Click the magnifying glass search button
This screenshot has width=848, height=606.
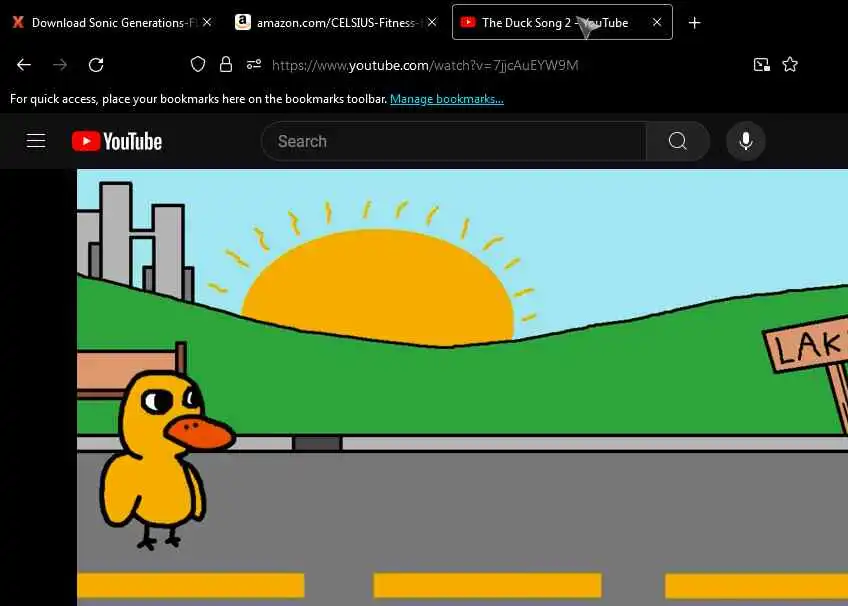pos(678,141)
